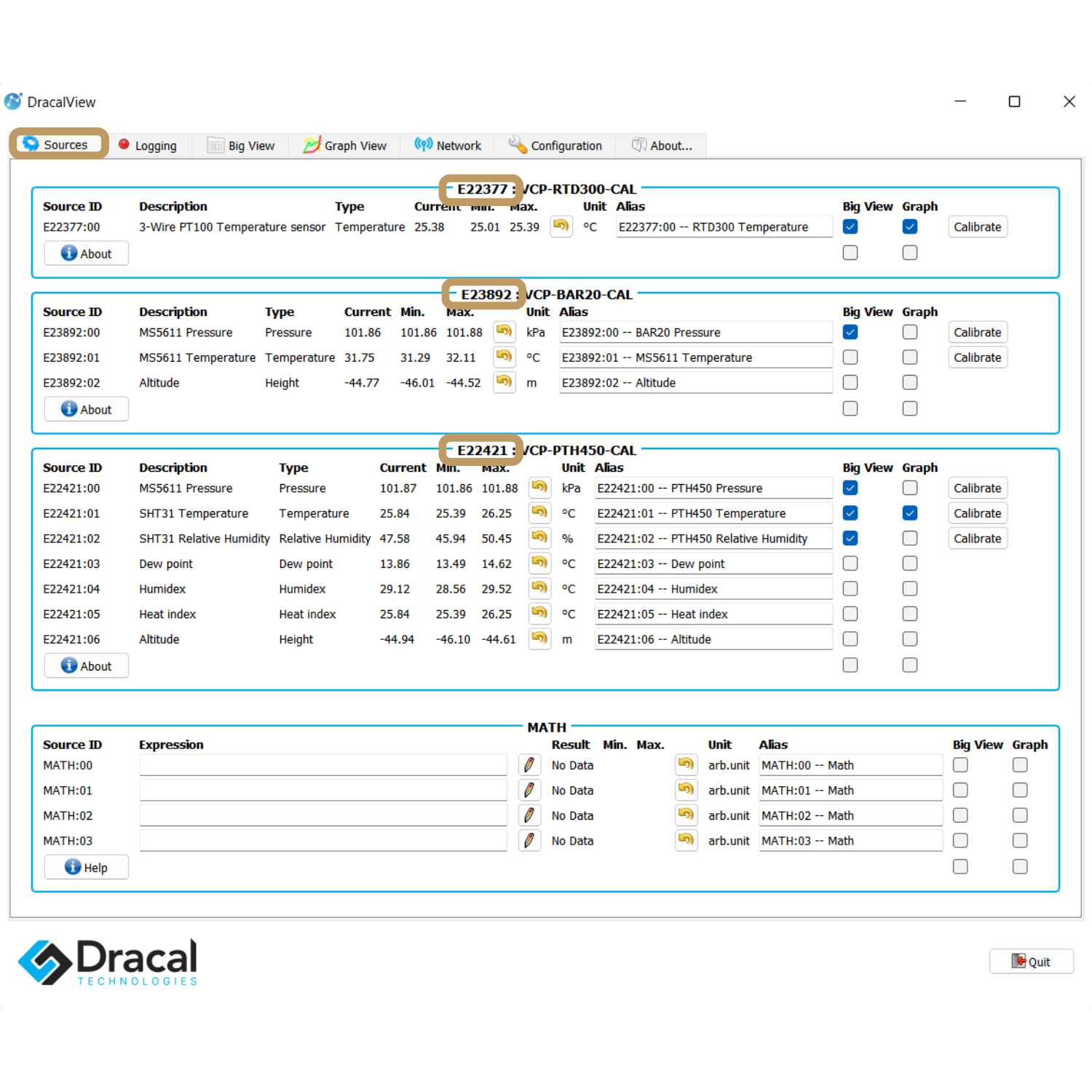Edit the alias field for E23892:02 Altitude
The width and height of the screenshot is (1092, 1092).
(696, 383)
